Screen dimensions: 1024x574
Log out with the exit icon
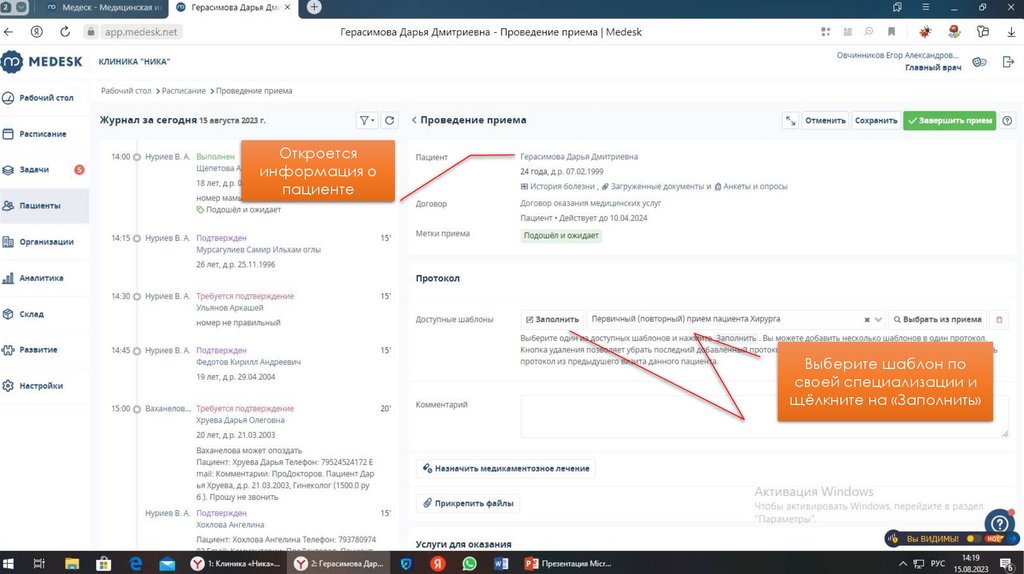point(1008,61)
